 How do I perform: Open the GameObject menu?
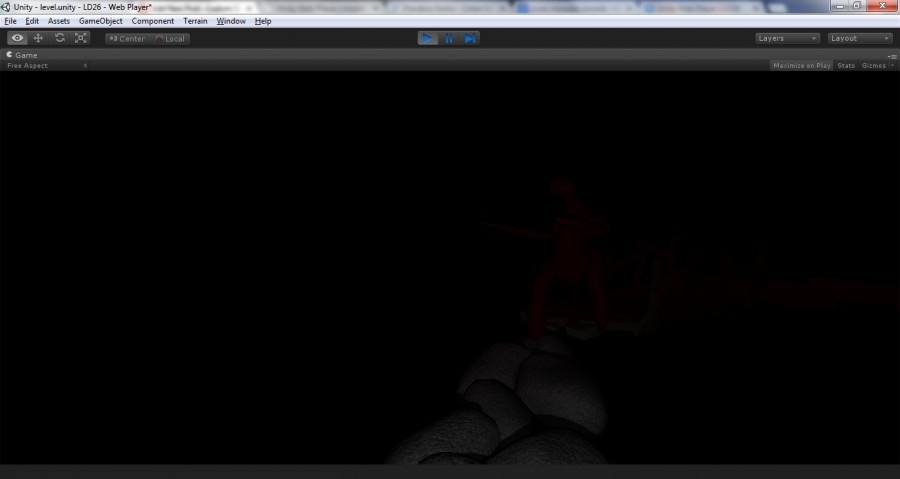click(100, 21)
